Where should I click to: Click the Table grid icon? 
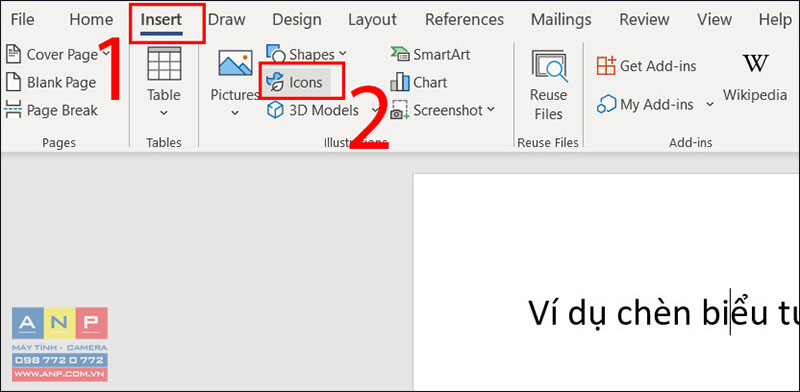pos(164,63)
